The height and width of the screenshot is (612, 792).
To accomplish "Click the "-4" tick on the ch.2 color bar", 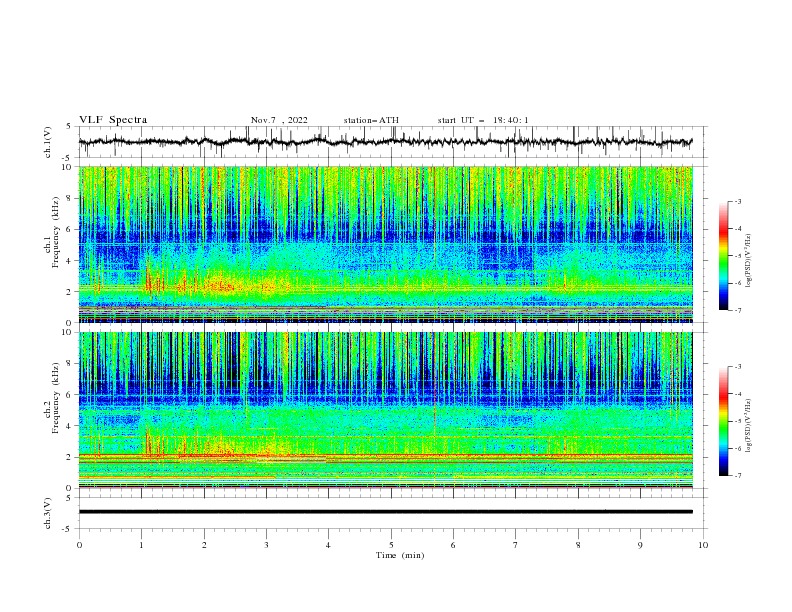I will tap(737, 394).
